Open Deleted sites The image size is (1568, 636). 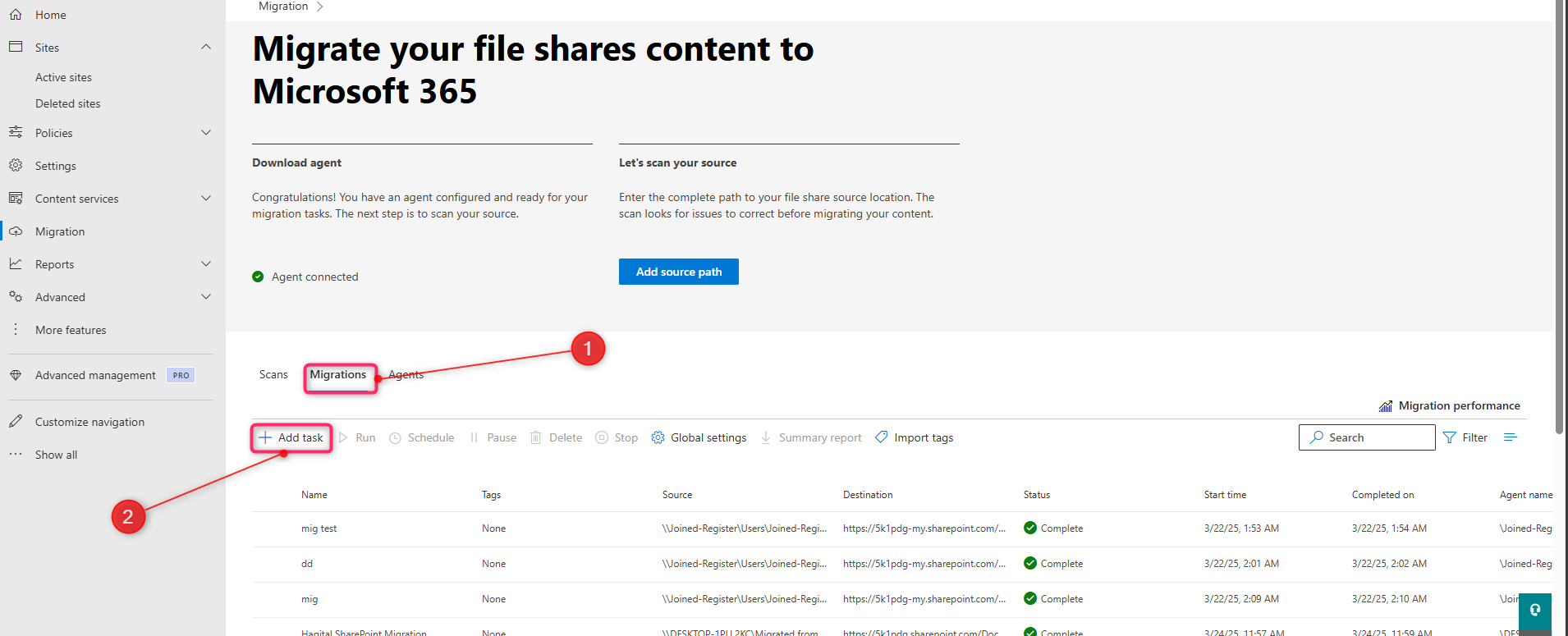click(67, 103)
